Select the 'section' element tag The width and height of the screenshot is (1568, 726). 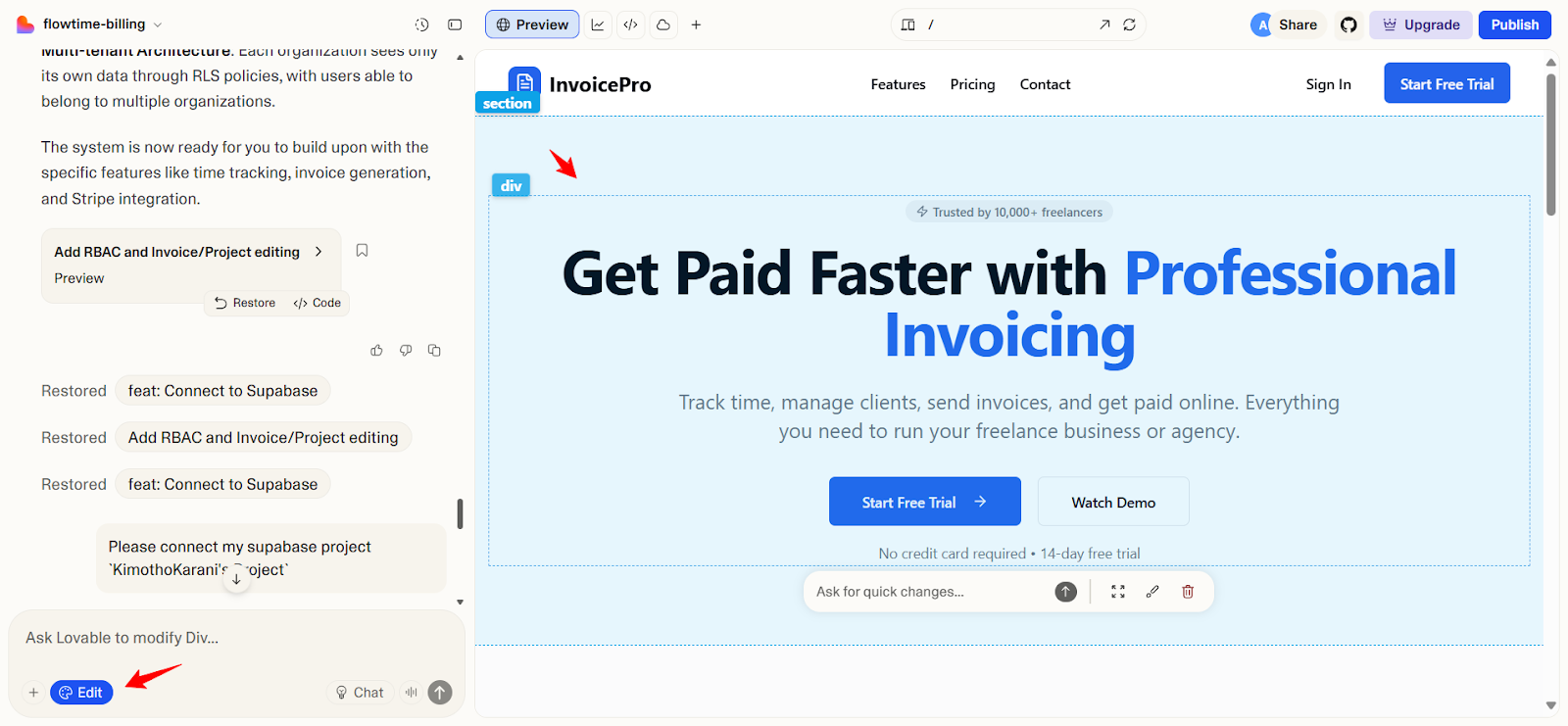point(507,103)
